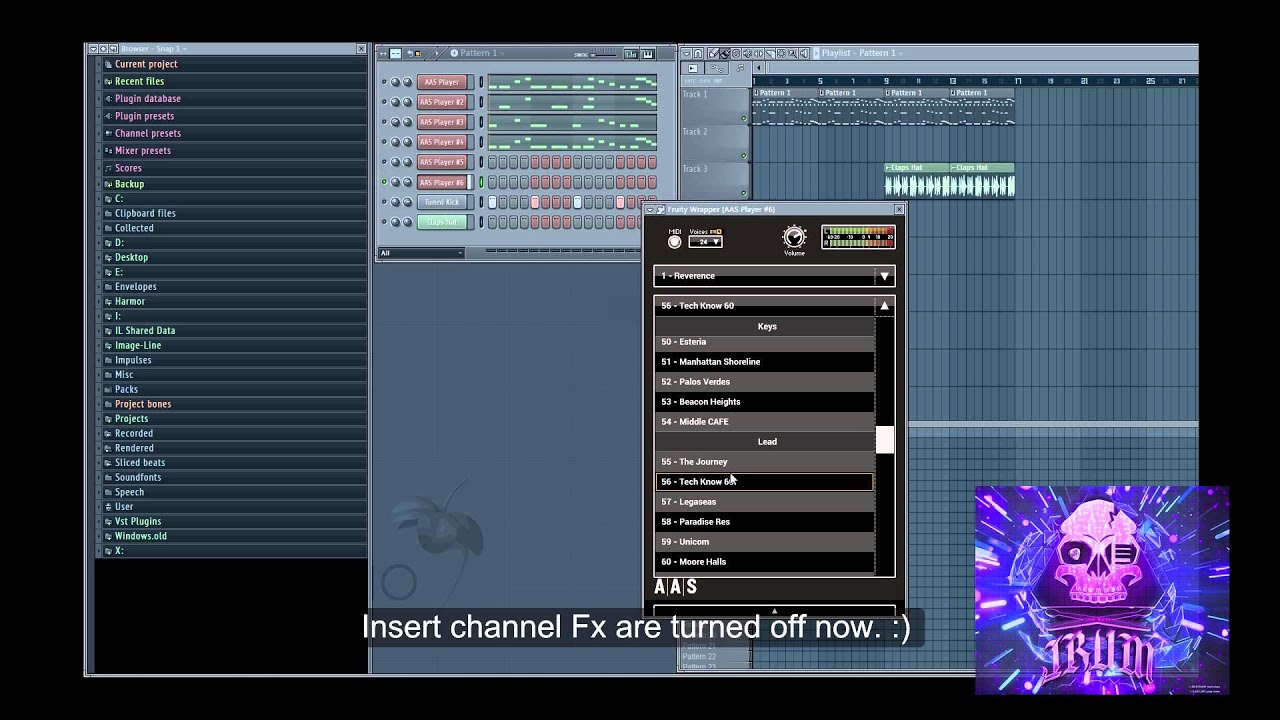Toggle the Tuned Kick mute LED
1280x720 pixels.
[x=384, y=202]
